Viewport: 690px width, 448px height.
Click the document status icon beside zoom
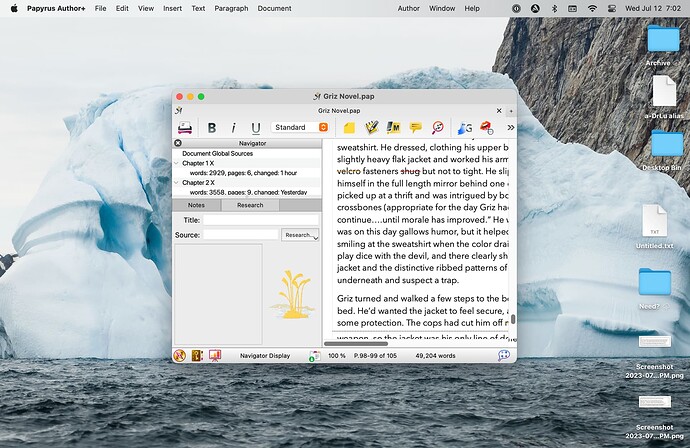[x=314, y=356]
